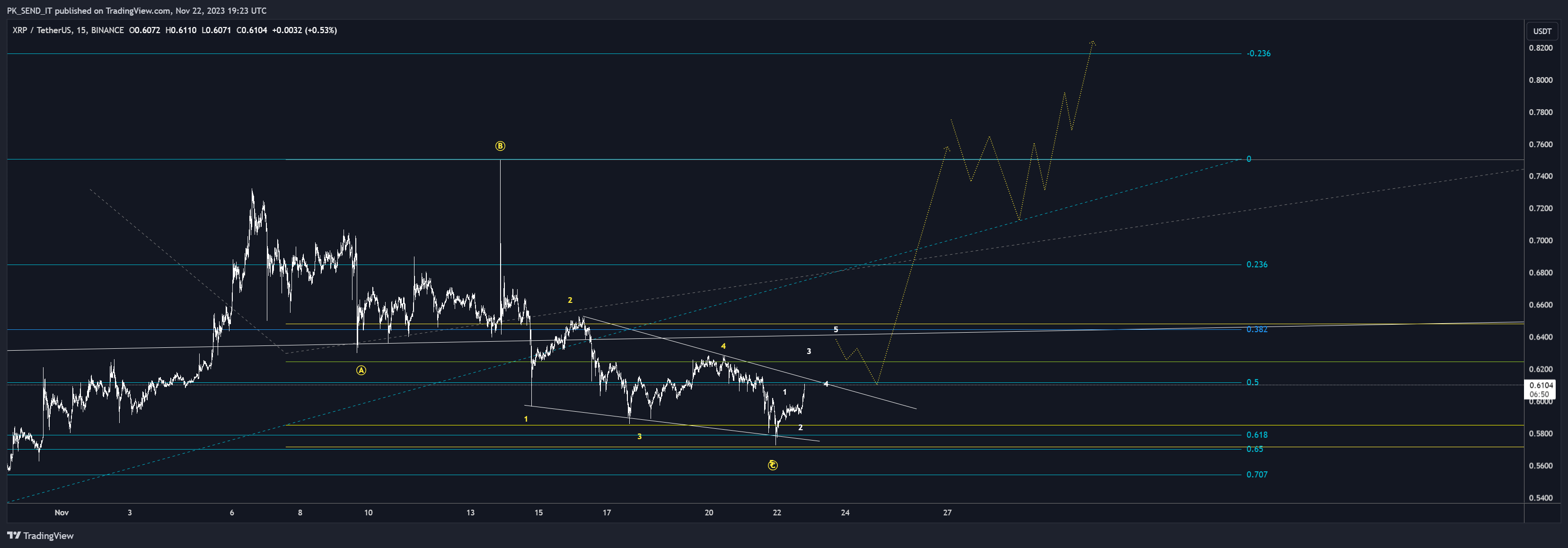Click date 27 on the time axis
The width and height of the screenshot is (1568, 548).
(948, 513)
